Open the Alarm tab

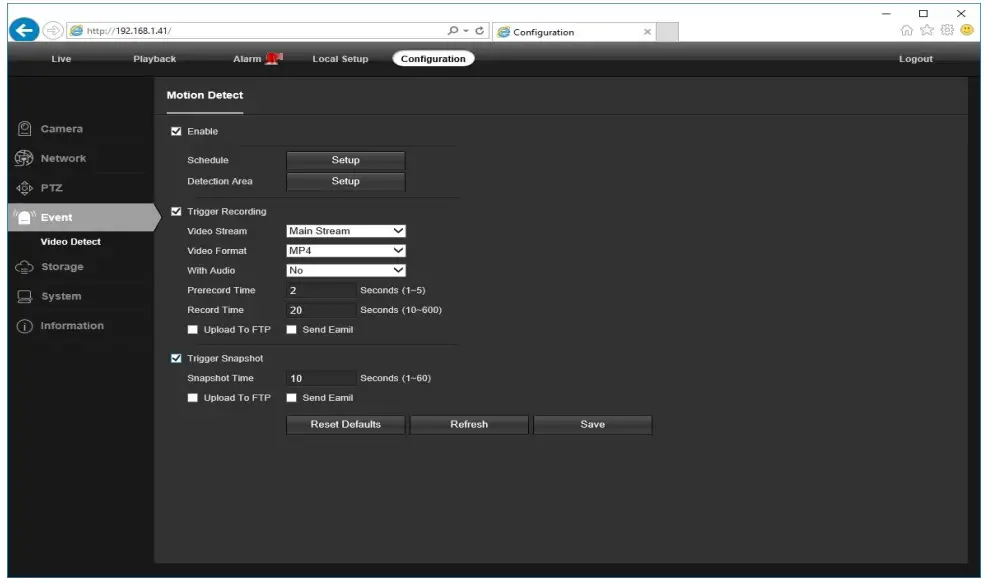click(247, 59)
